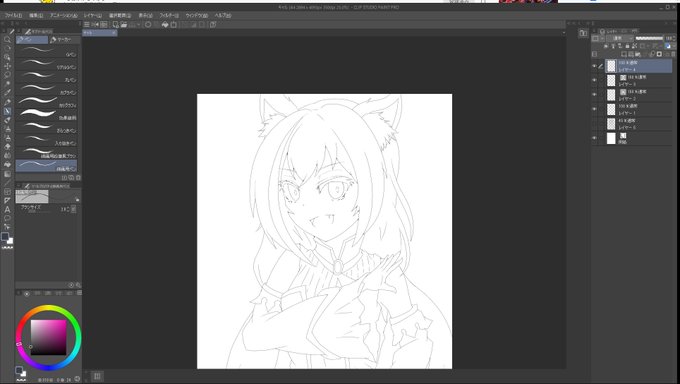Click the circle Clear icon in command bar
The height and width of the screenshot is (384, 680).
tap(148, 25)
